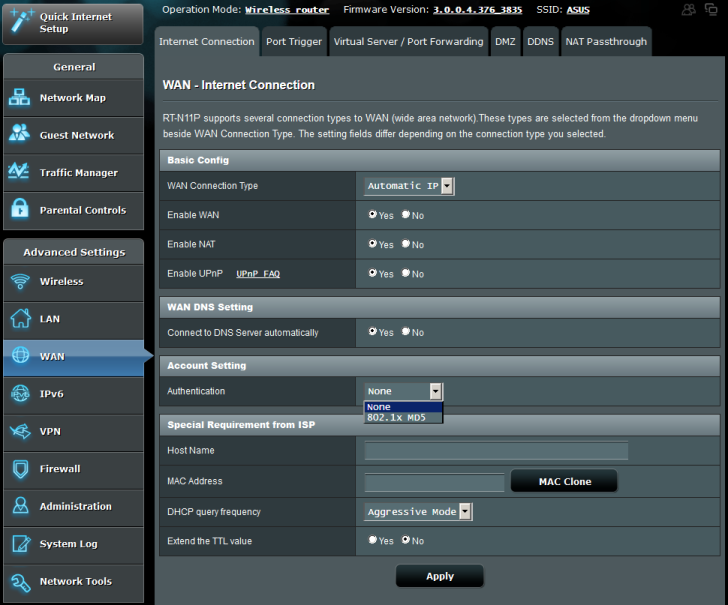
Task: Choose None in Authentication list
Action: (403, 407)
